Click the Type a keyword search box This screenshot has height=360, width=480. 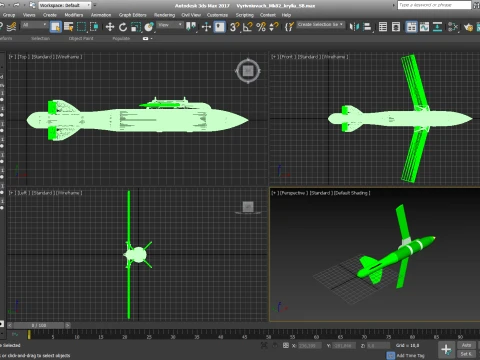(434, 5)
